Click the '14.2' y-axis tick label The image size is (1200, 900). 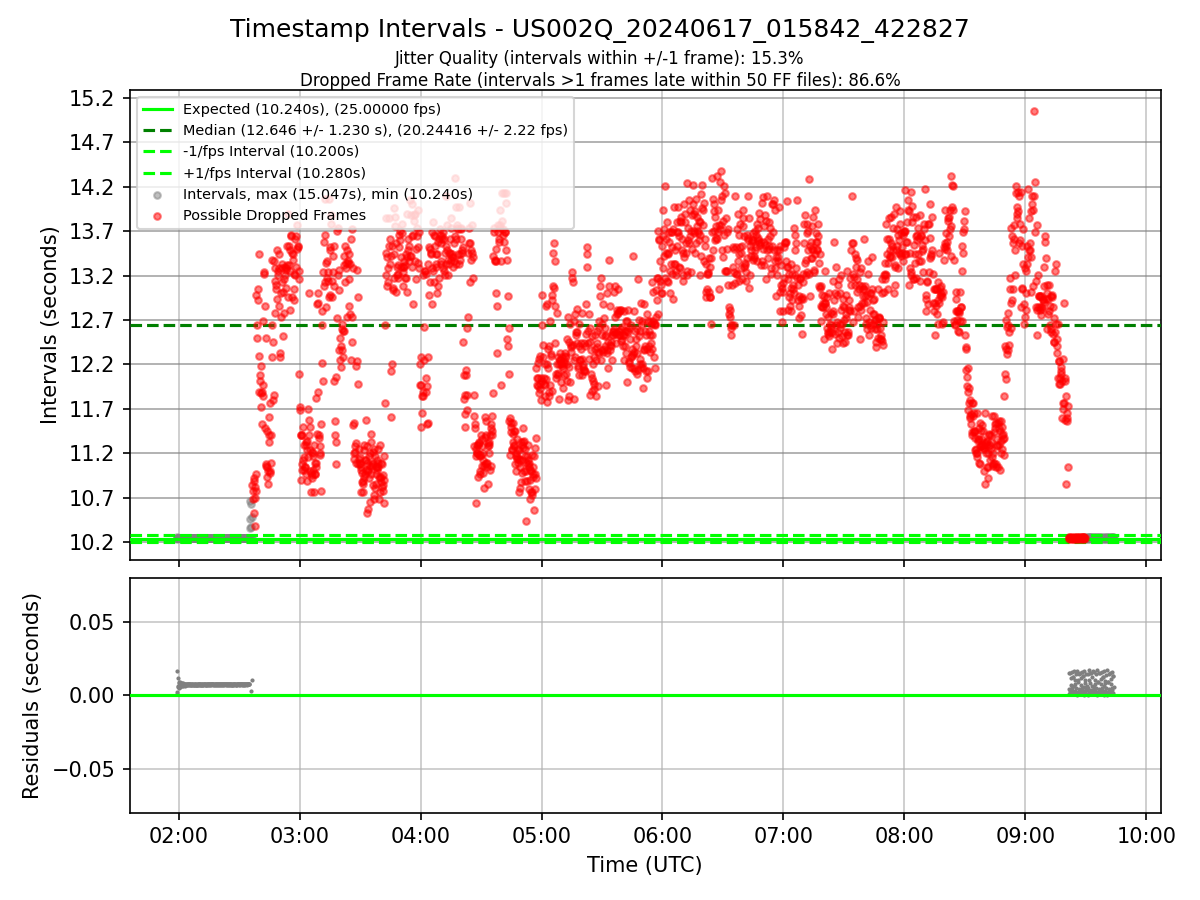pos(92,187)
